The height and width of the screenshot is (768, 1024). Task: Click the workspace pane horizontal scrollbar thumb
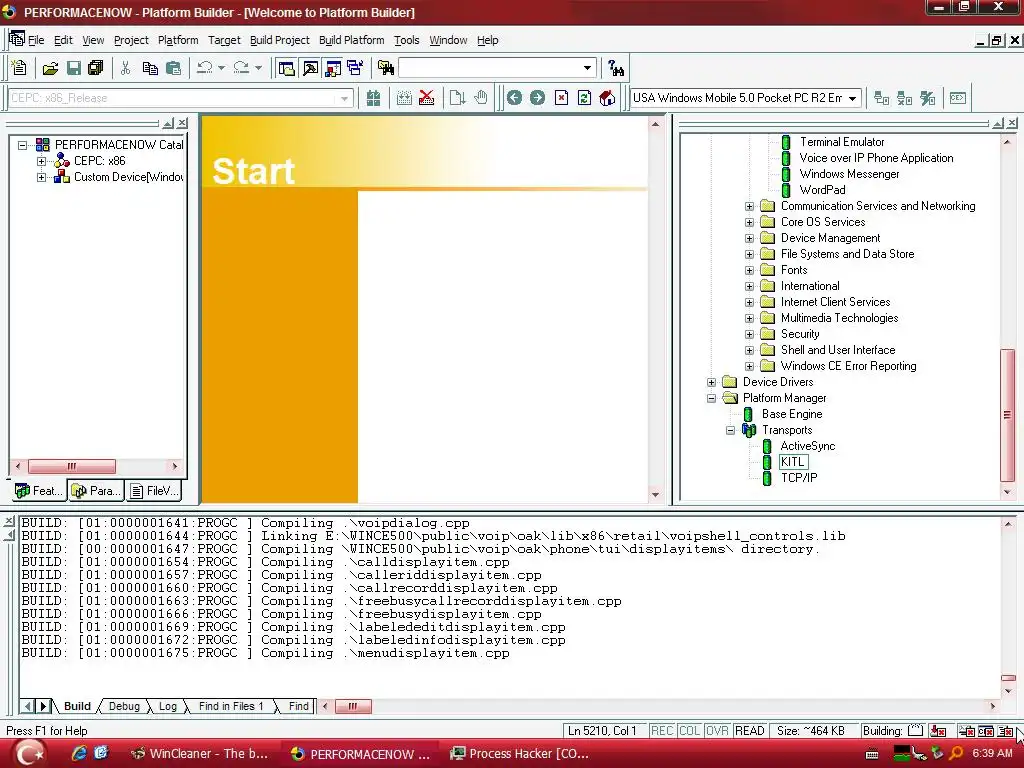tap(72, 466)
